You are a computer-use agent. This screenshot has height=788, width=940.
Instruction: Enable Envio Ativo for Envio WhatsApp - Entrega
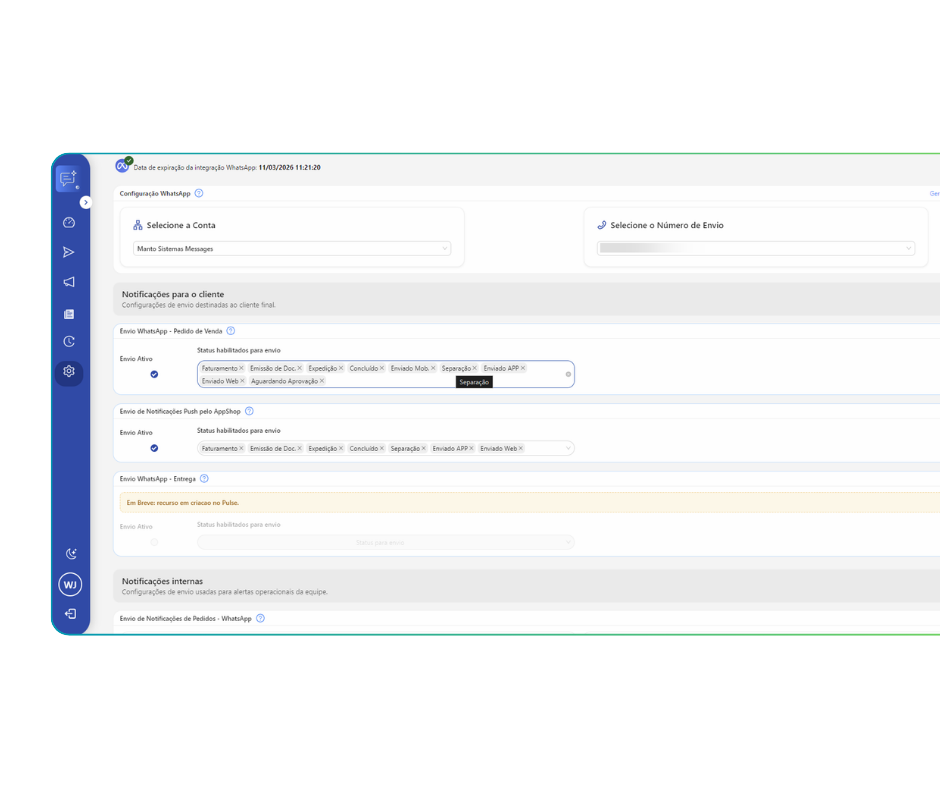click(x=153, y=541)
